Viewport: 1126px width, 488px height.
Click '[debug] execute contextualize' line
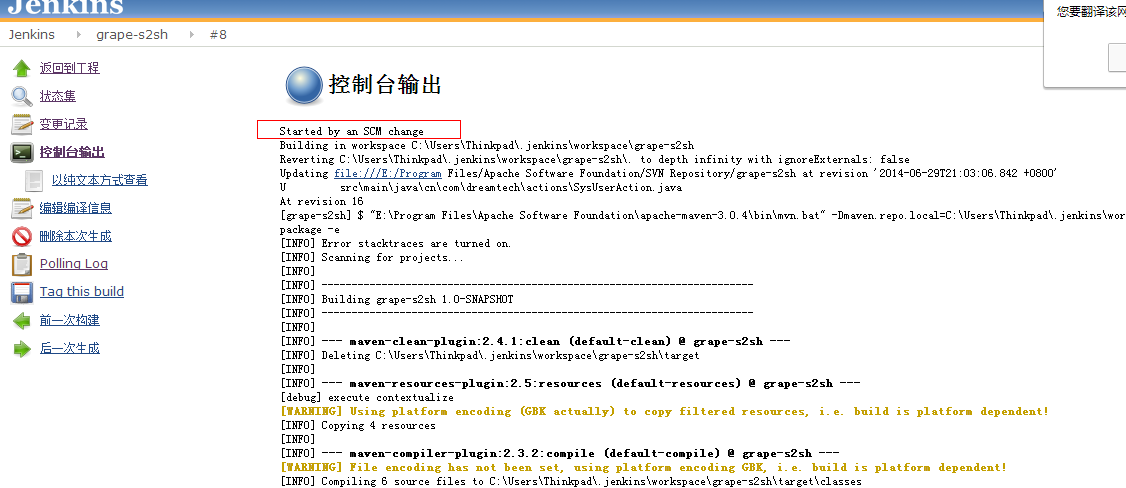pyautogui.click(x=367, y=398)
